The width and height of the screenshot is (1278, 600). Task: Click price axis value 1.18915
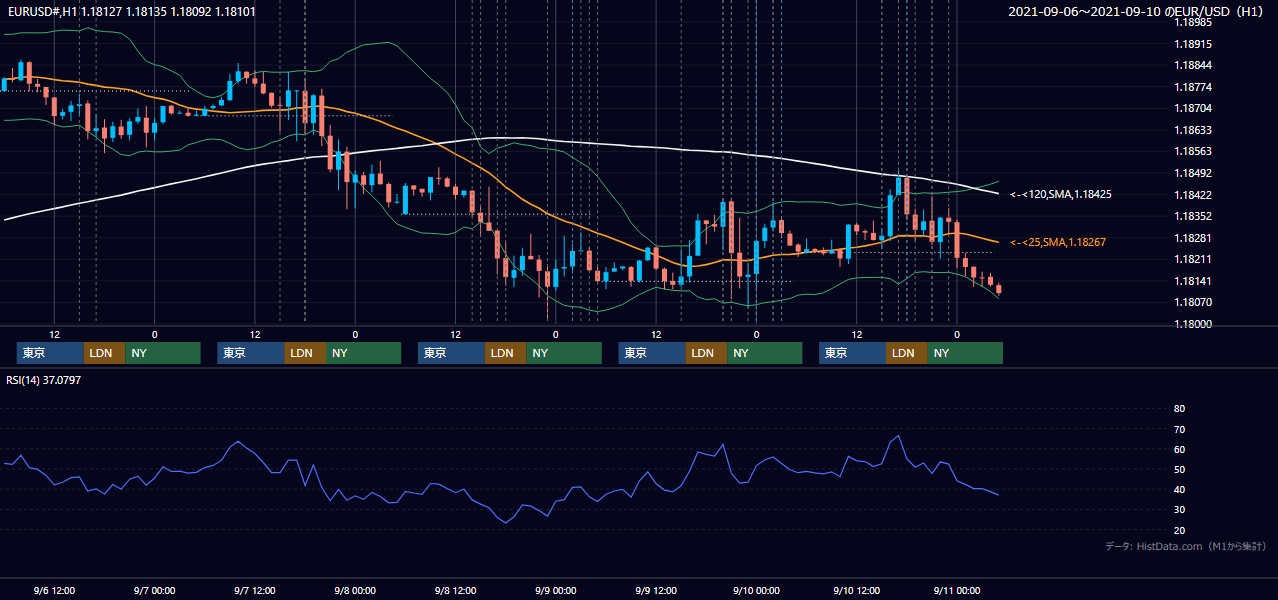1192,44
